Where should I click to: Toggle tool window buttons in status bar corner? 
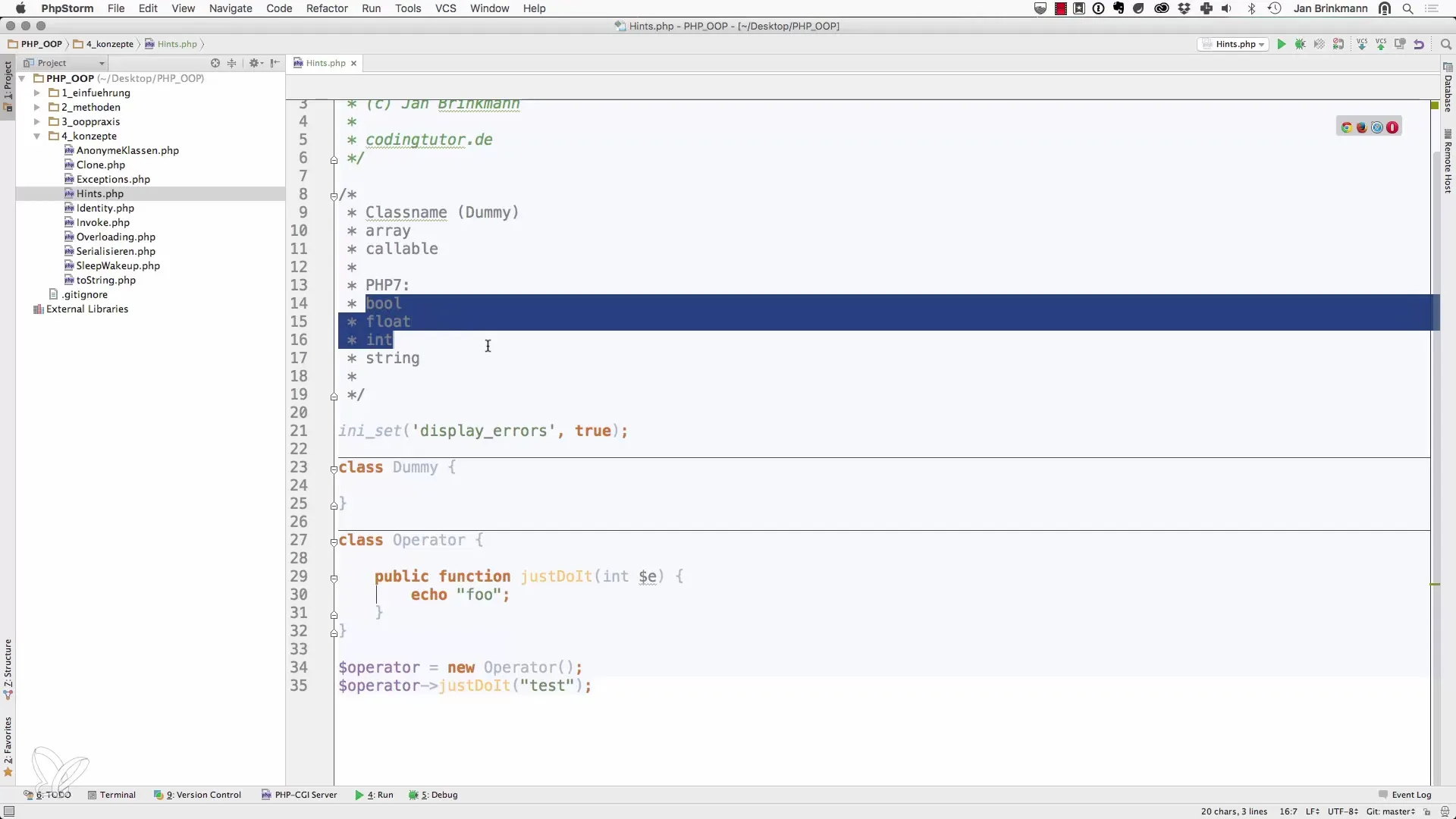click(8, 811)
